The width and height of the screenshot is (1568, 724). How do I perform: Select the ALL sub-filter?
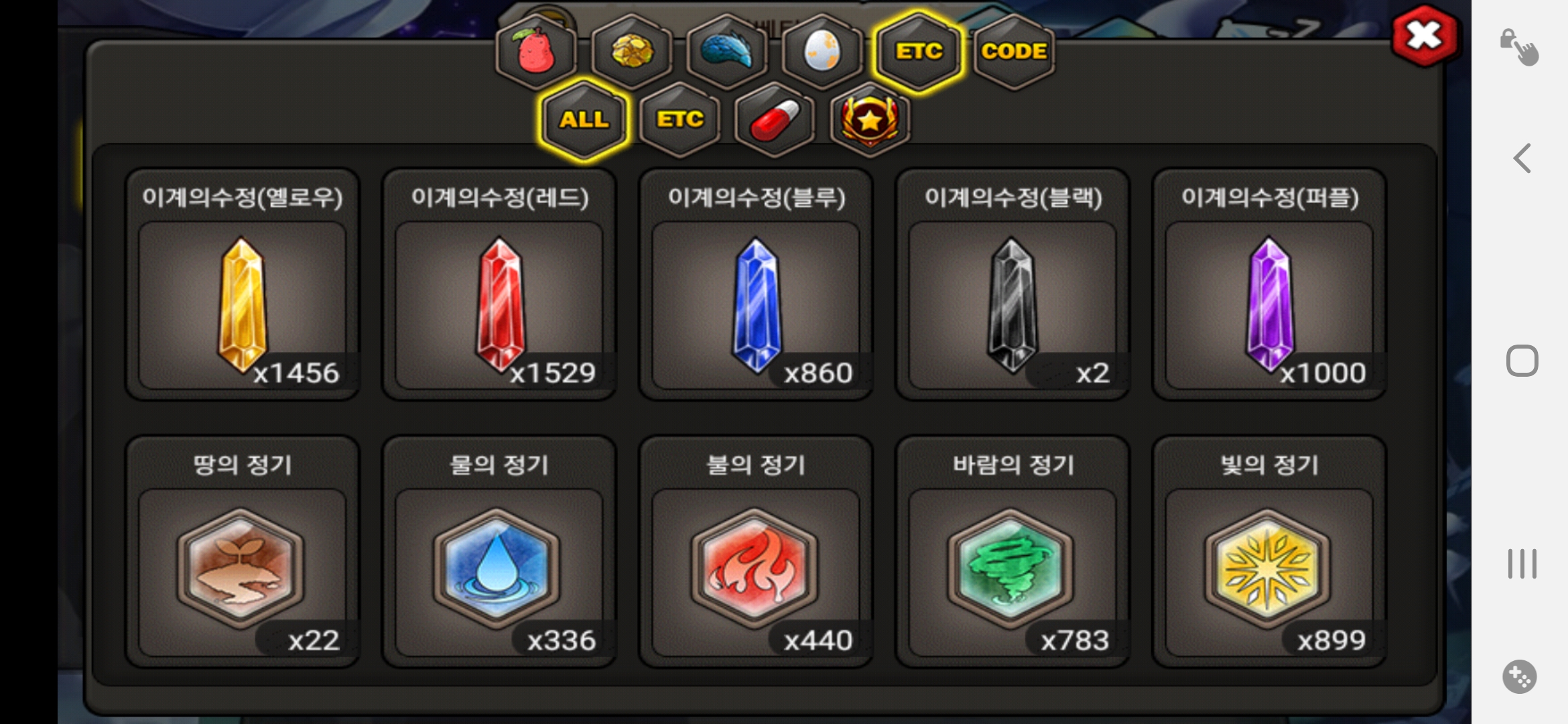(584, 119)
